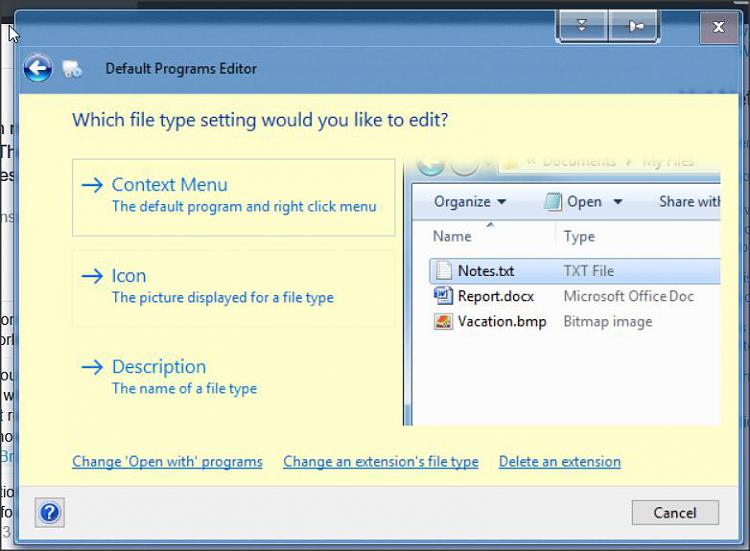The width and height of the screenshot is (750, 551).
Task: Click the Notes.txt file name
Action: tap(486, 271)
